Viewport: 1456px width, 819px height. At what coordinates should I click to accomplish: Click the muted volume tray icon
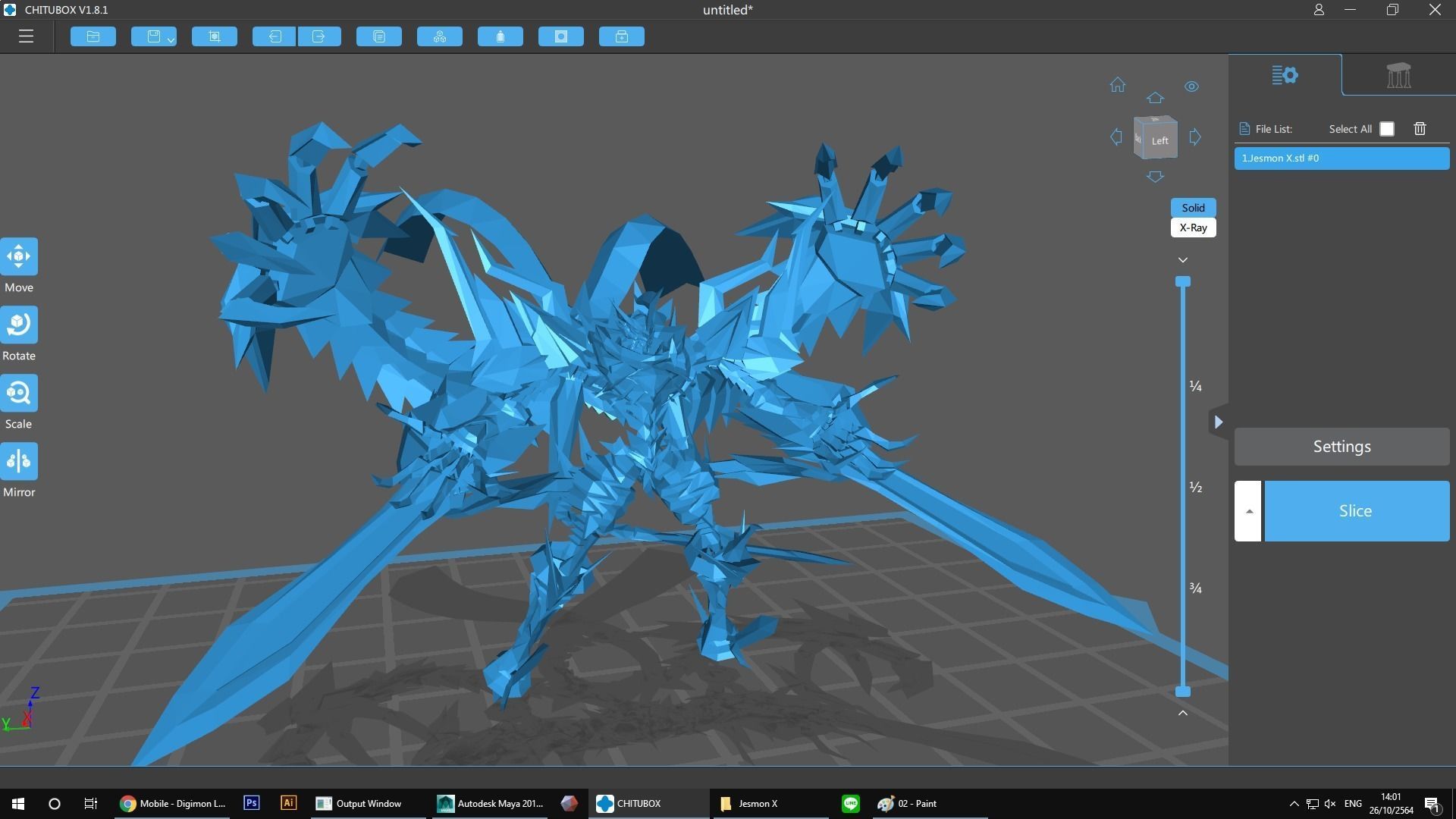[1329, 804]
